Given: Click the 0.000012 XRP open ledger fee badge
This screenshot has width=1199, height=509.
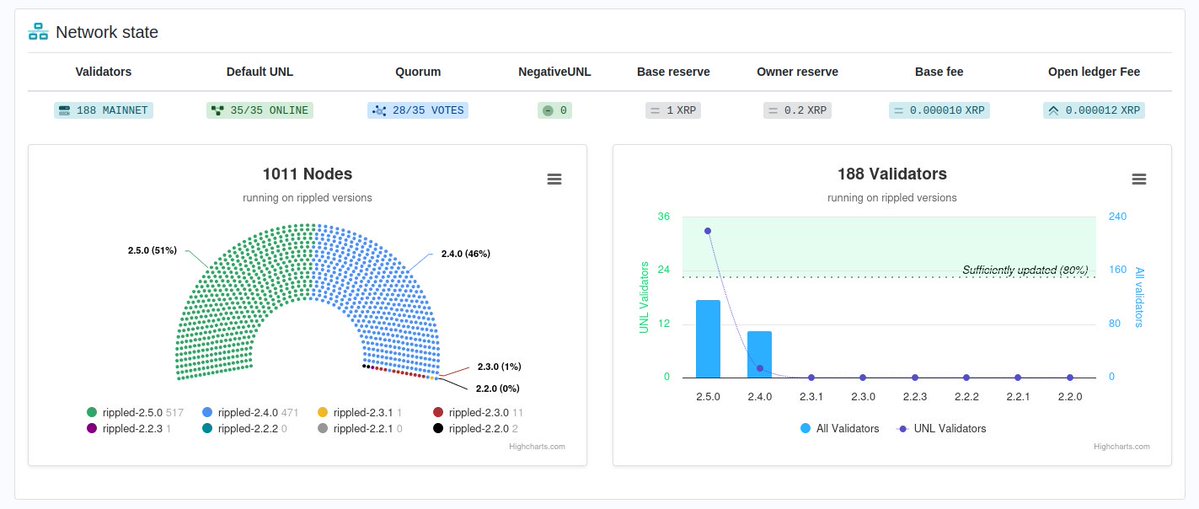Looking at the screenshot, I should 1093,110.
